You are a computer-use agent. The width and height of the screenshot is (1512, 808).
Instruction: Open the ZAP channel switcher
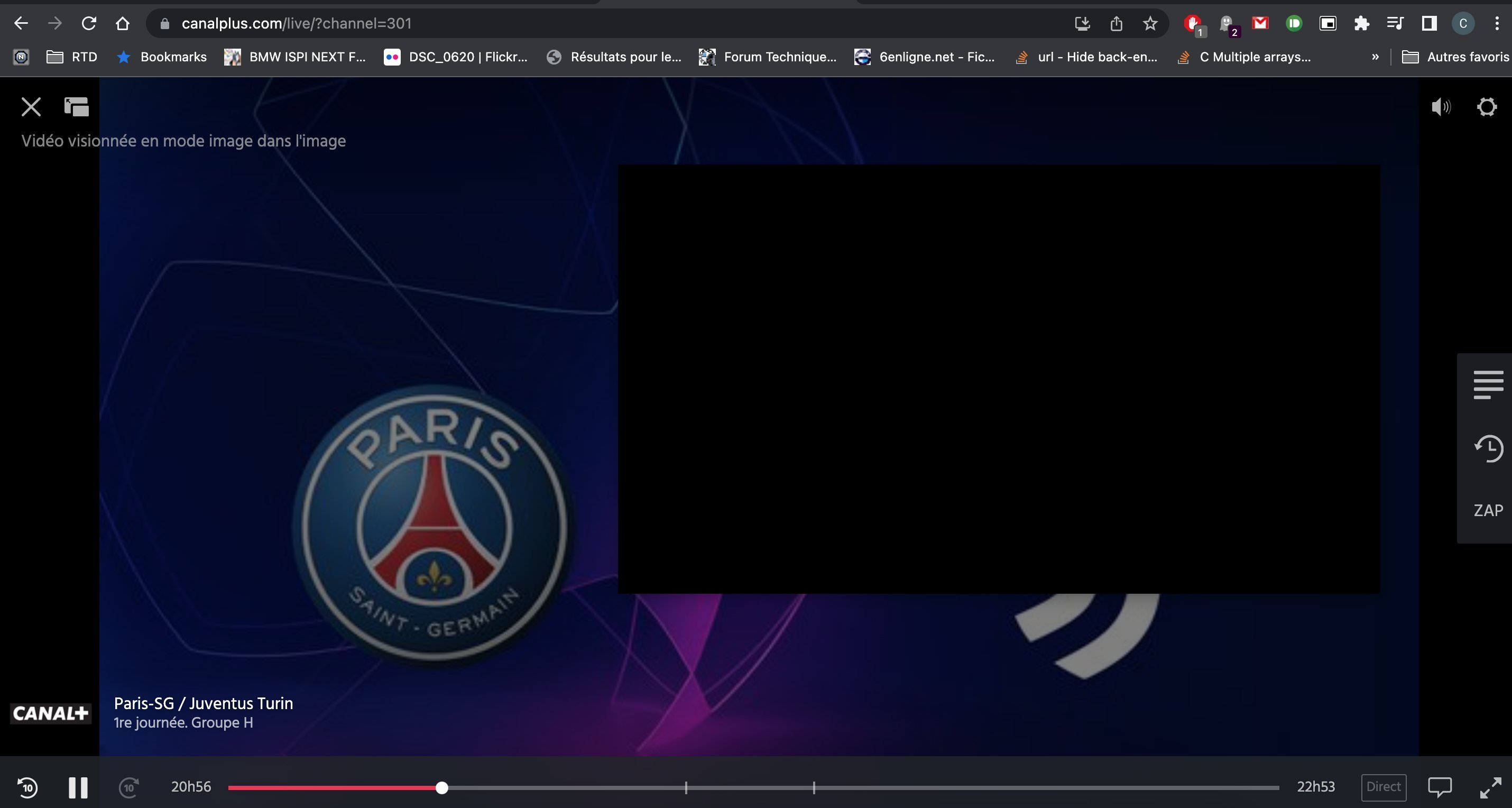pyautogui.click(x=1488, y=510)
